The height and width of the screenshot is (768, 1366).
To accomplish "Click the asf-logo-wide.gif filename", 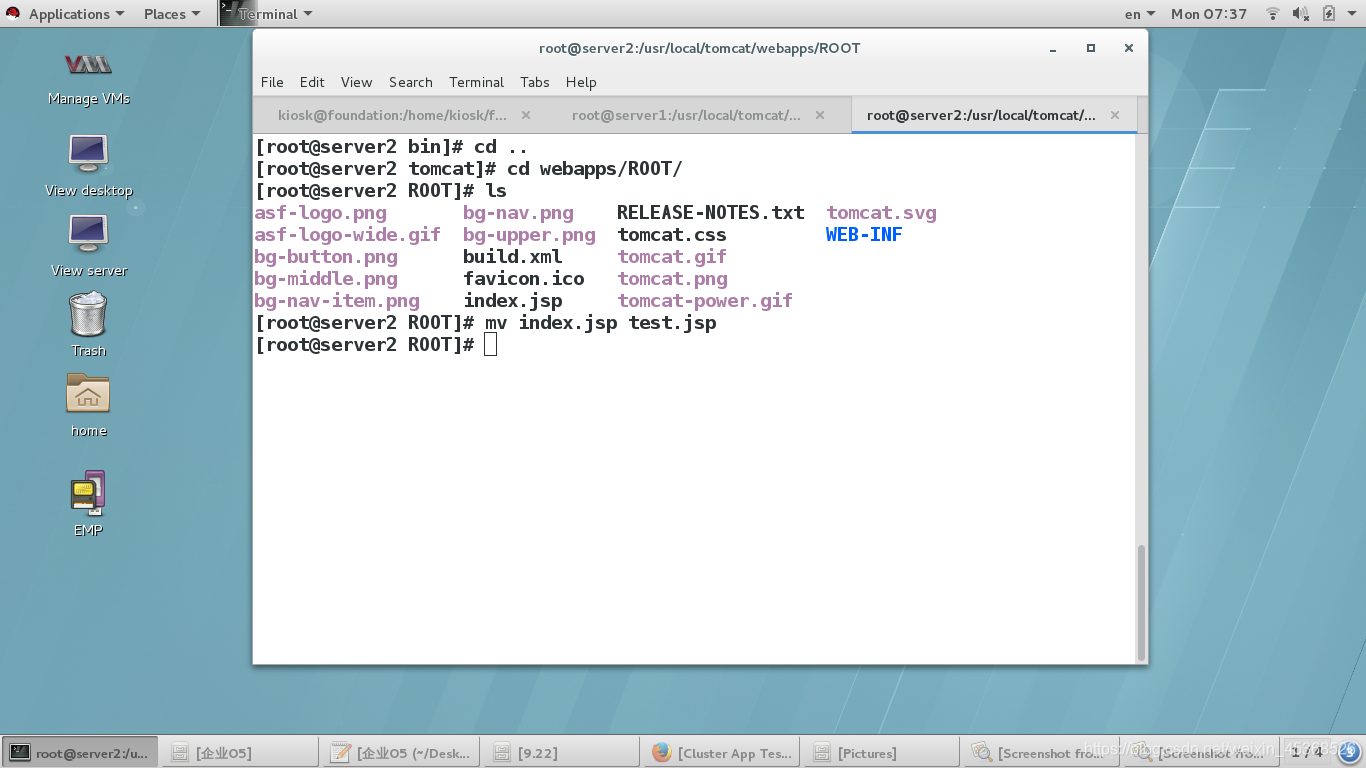I will click(x=347, y=235).
